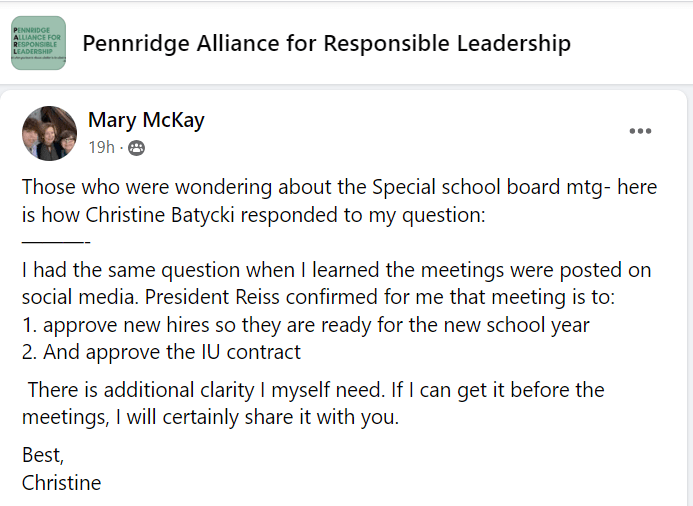The height and width of the screenshot is (506, 693).
Task: Click the line about approving the IU contract
Action: point(161,352)
